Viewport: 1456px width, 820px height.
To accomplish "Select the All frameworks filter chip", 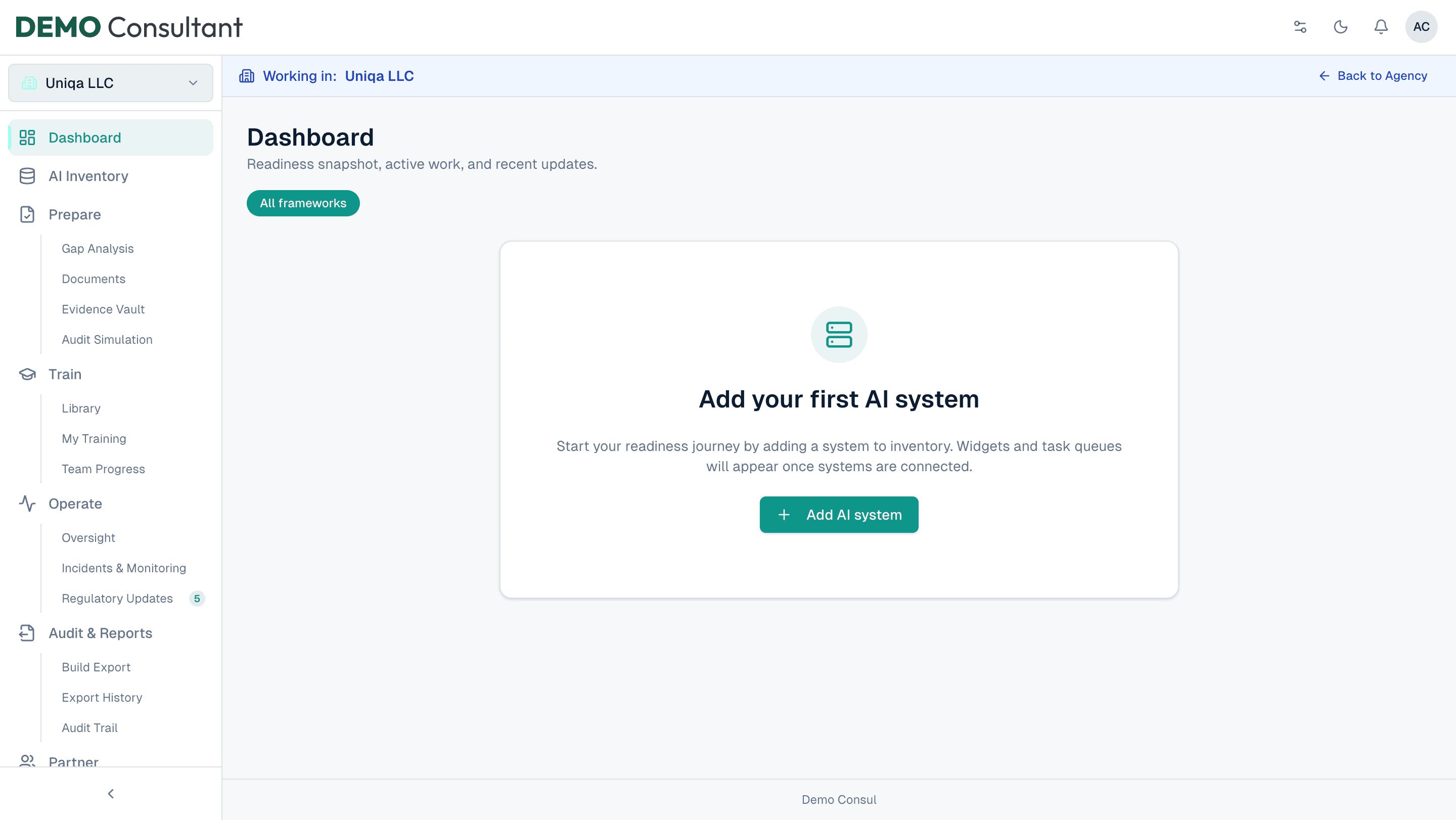I will click(303, 203).
